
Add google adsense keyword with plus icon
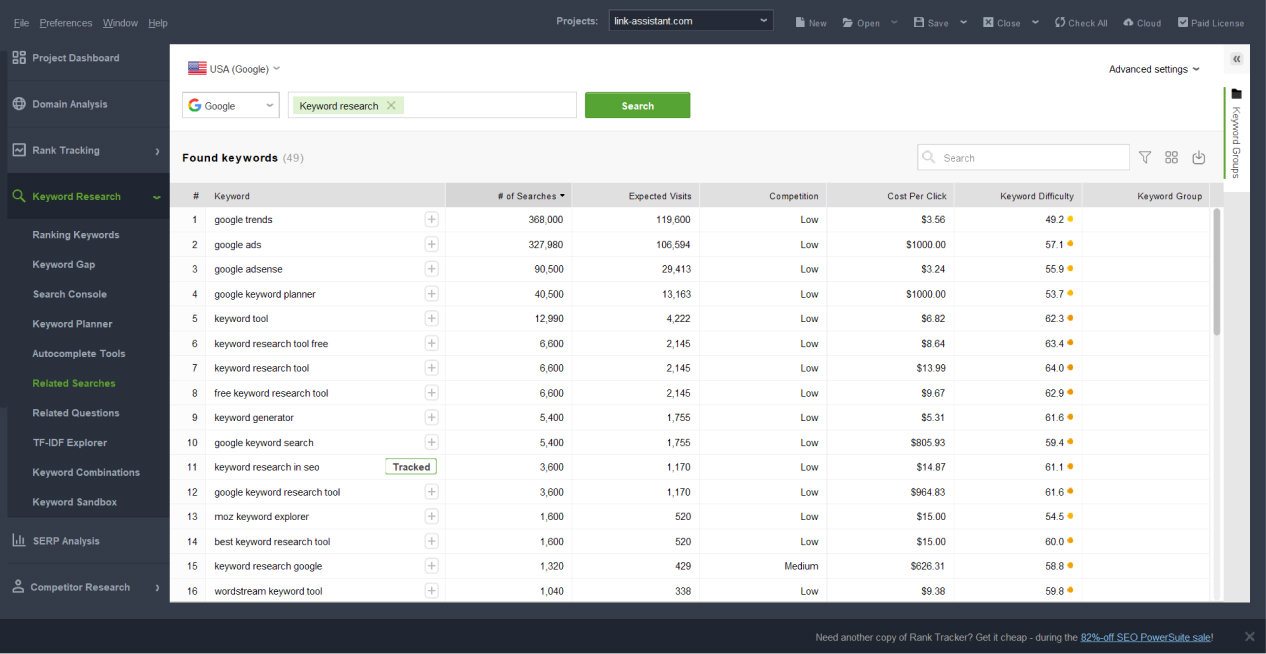(x=431, y=269)
